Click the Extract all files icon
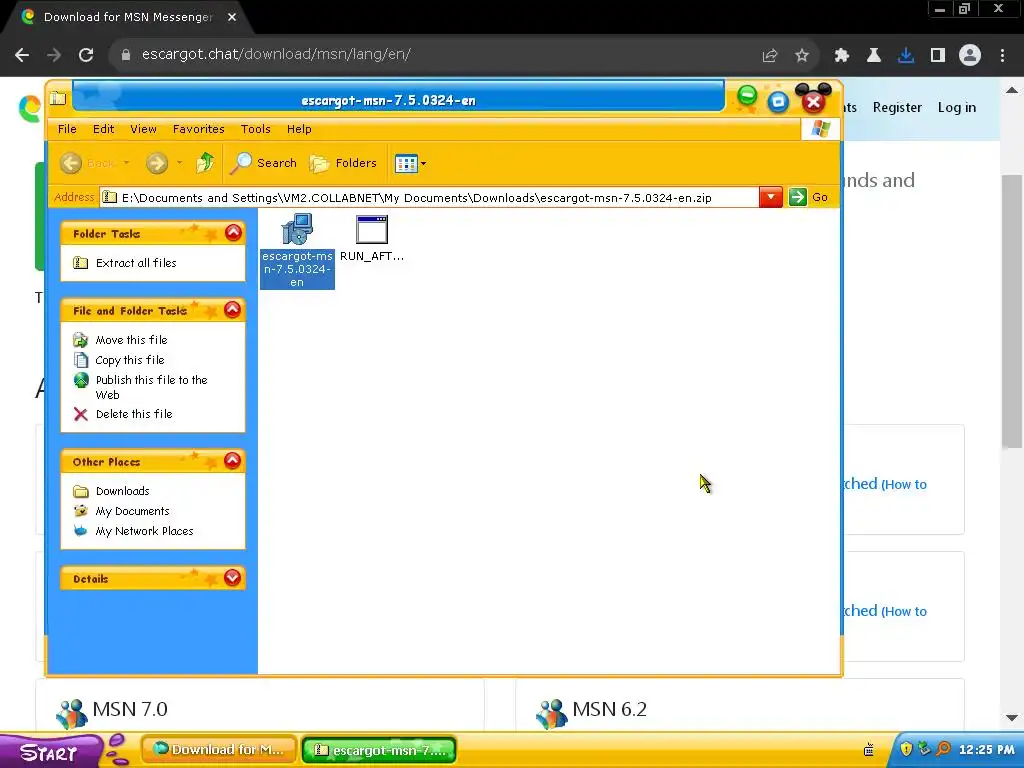The image size is (1024, 768). (x=80, y=263)
